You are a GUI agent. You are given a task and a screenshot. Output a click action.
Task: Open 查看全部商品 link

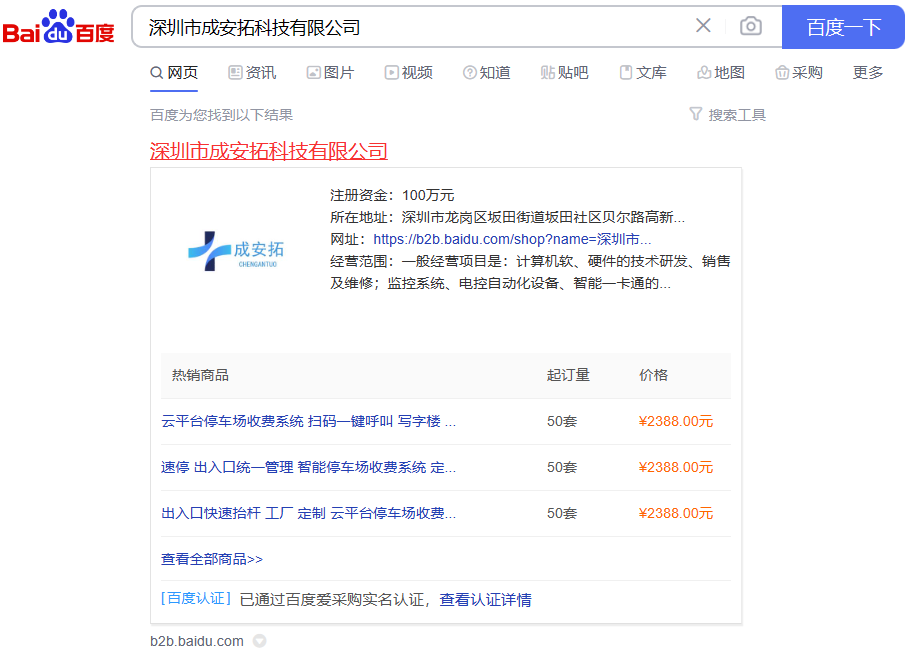point(212,559)
